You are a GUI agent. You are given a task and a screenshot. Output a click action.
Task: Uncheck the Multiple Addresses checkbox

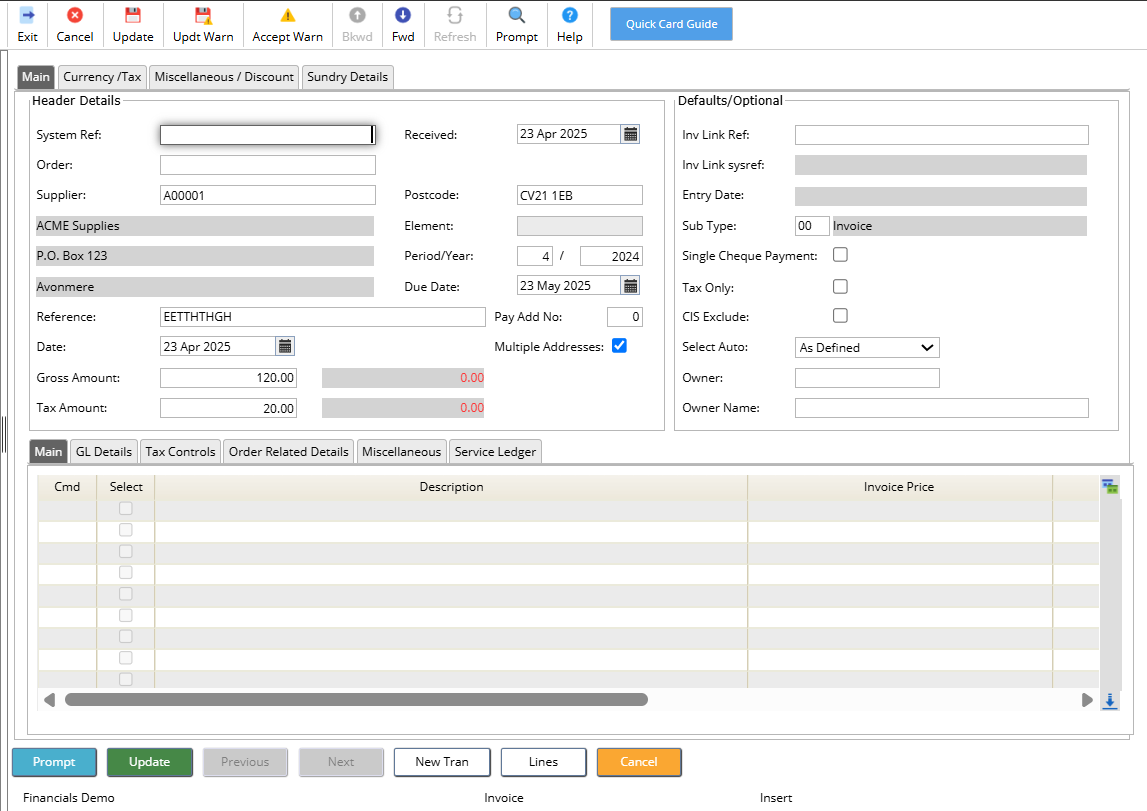(619, 346)
